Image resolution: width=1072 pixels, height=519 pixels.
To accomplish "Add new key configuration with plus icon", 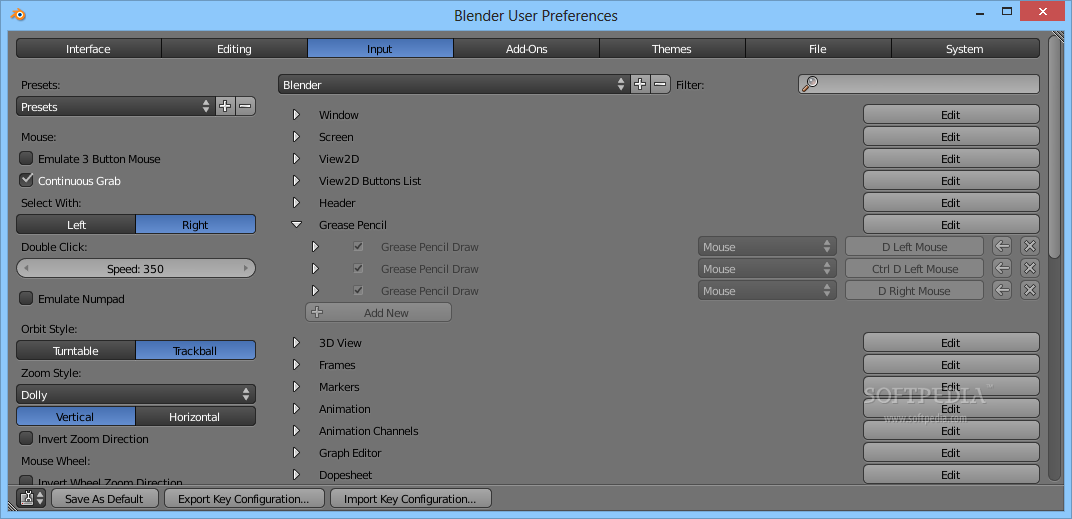I will (640, 85).
